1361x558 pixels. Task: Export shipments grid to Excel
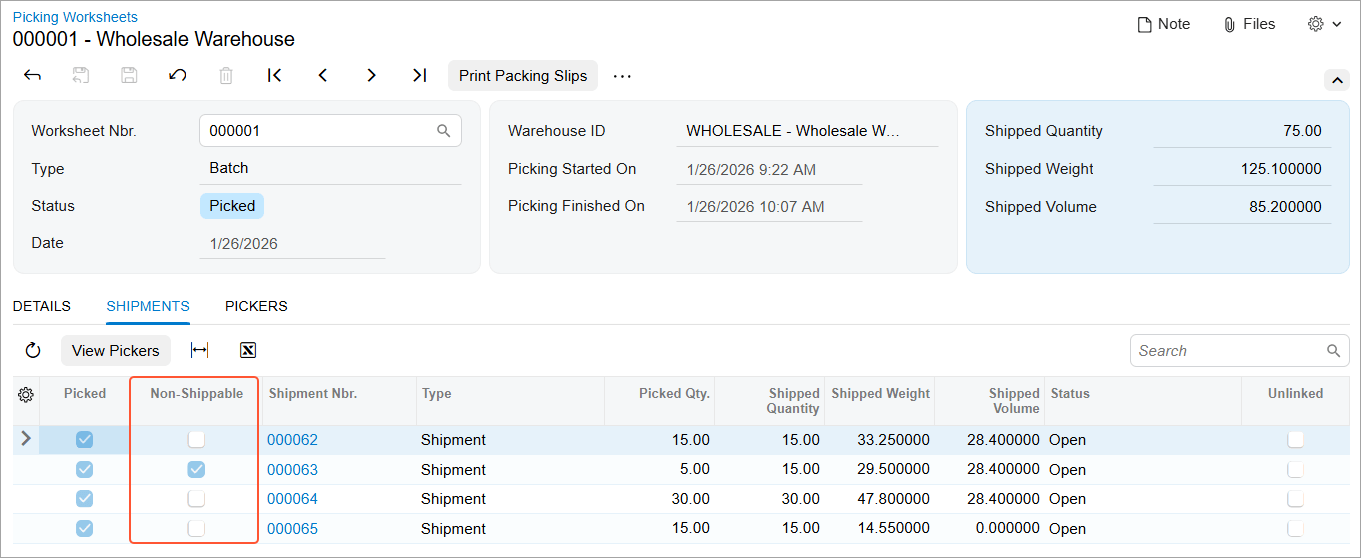tap(248, 351)
